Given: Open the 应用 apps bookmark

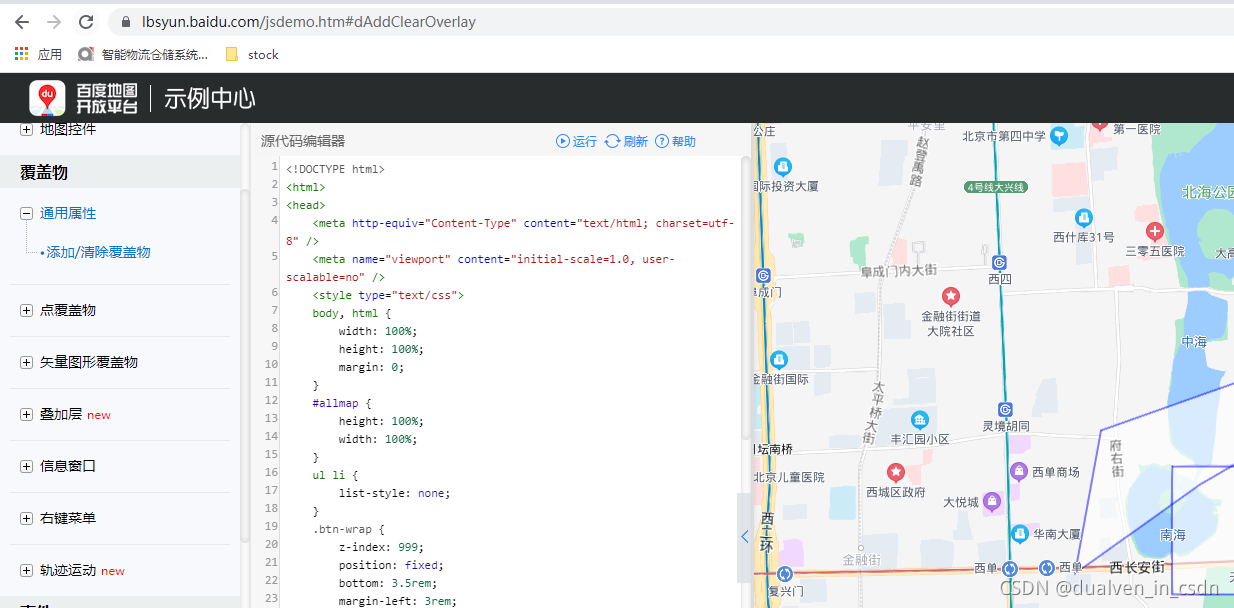Looking at the screenshot, I should 38,54.
